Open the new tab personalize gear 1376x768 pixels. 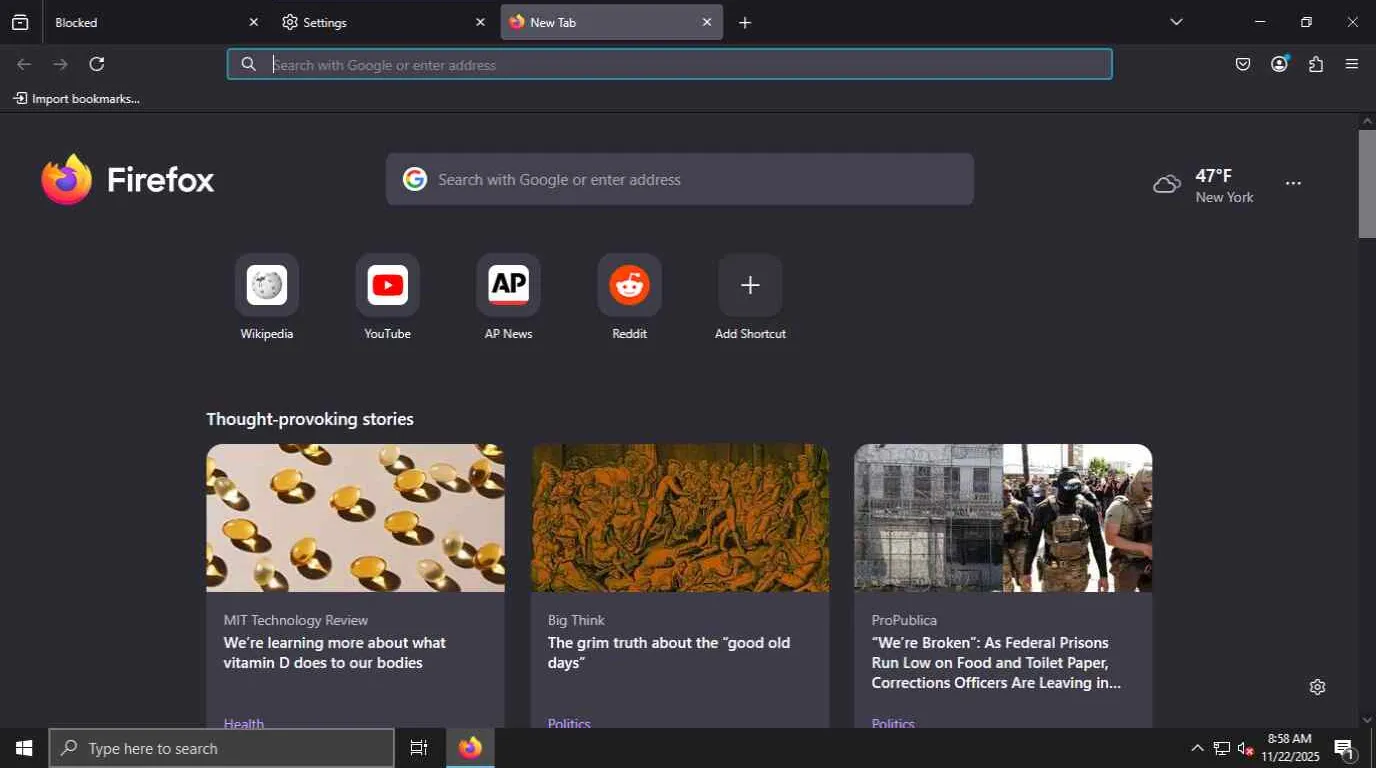point(1317,687)
